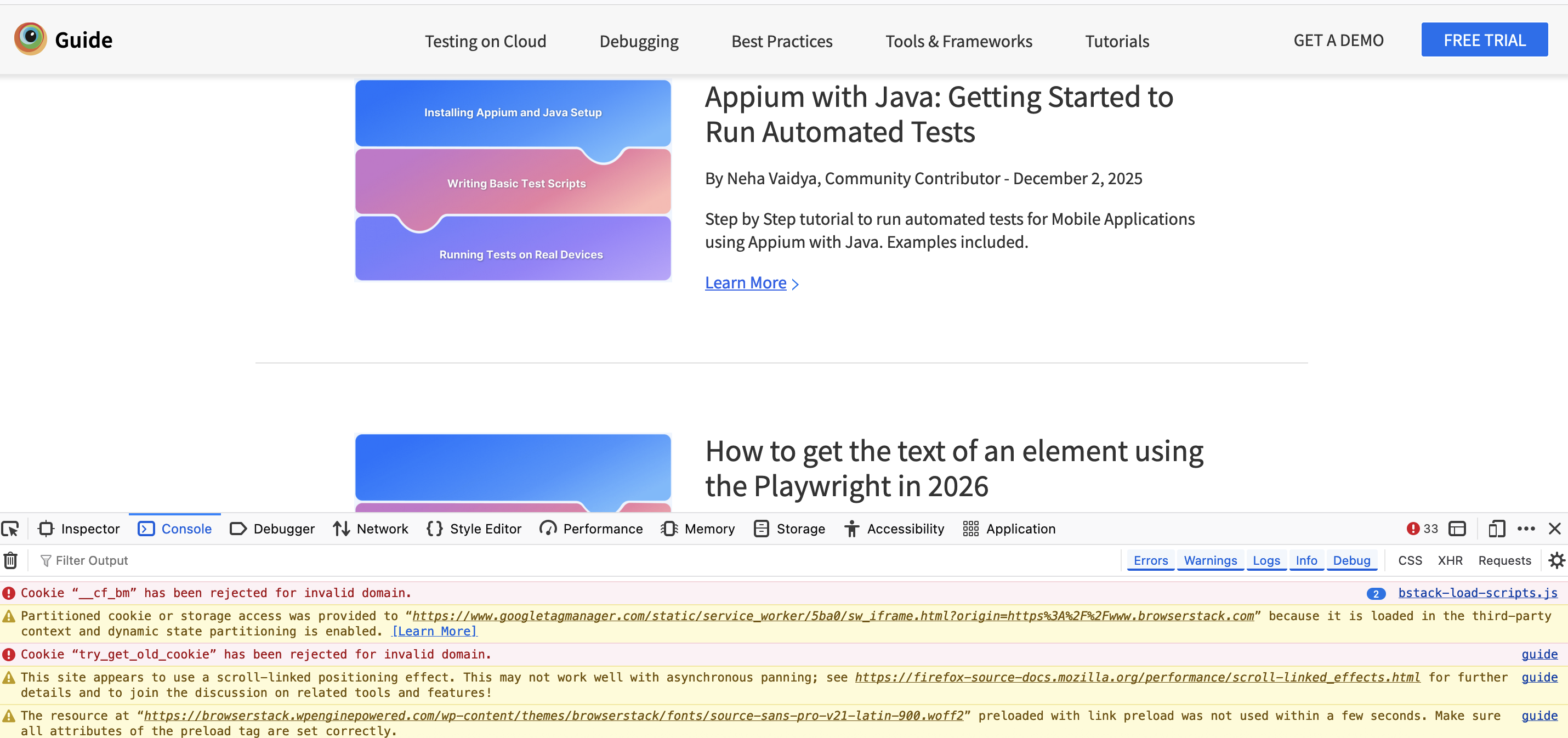Enable responsive design mode
Screen dimensions: 1568x738
(x=1497, y=529)
